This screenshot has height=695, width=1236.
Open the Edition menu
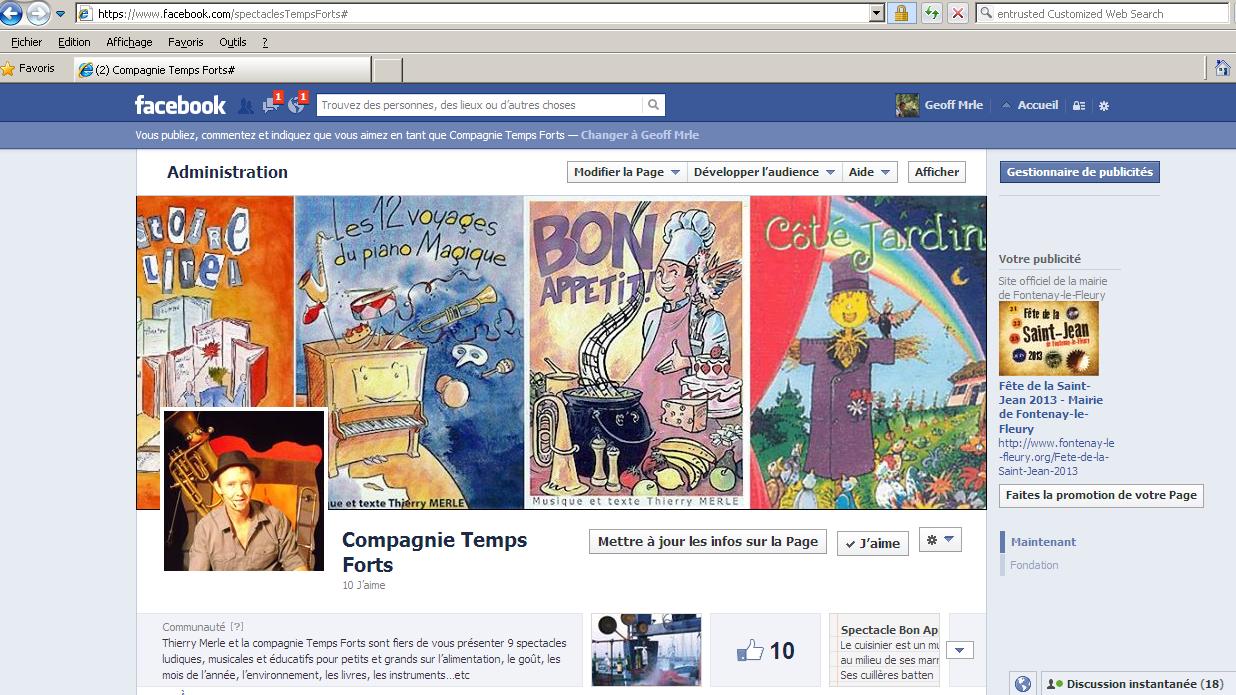point(74,42)
